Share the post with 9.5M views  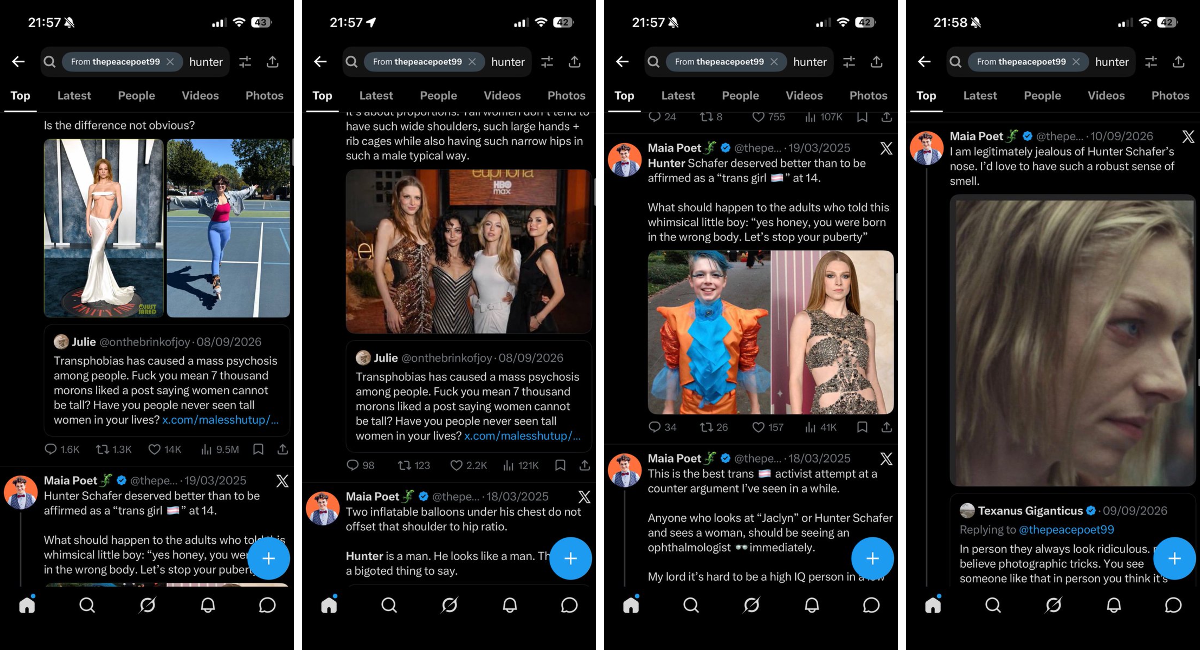pyautogui.click(x=283, y=450)
